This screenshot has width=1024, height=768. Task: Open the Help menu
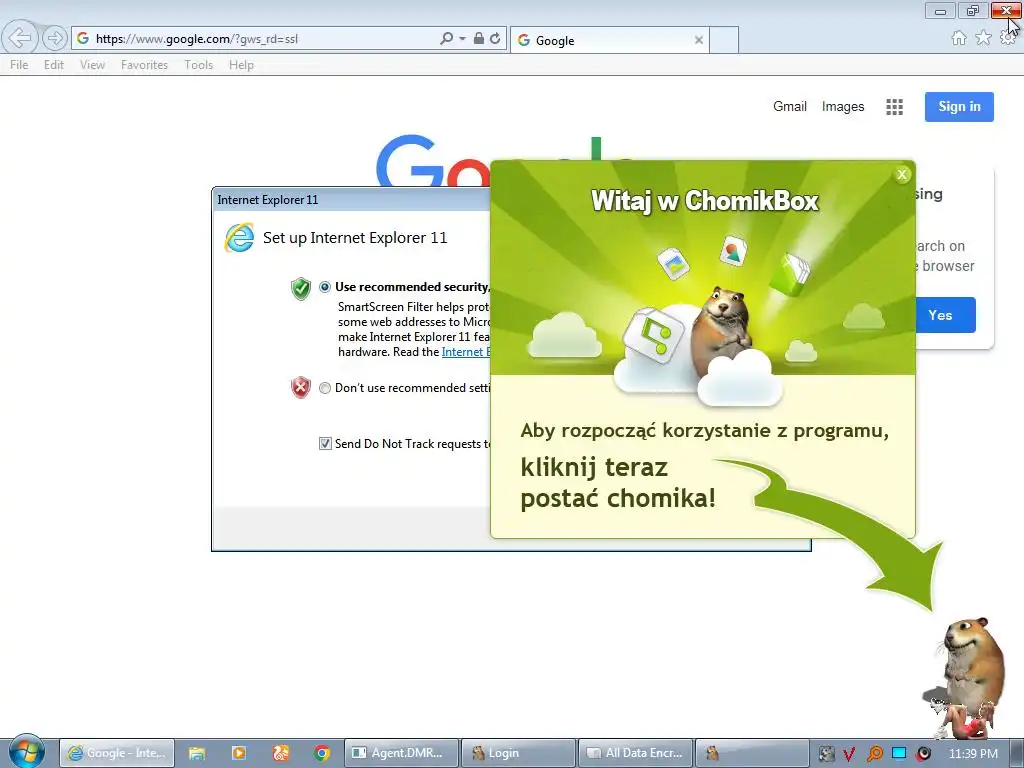point(241,65)
